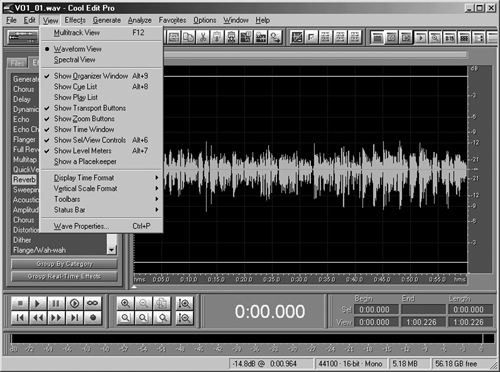Select the Spectral View option
Screen dimensions: 500x372
(101, 60)
